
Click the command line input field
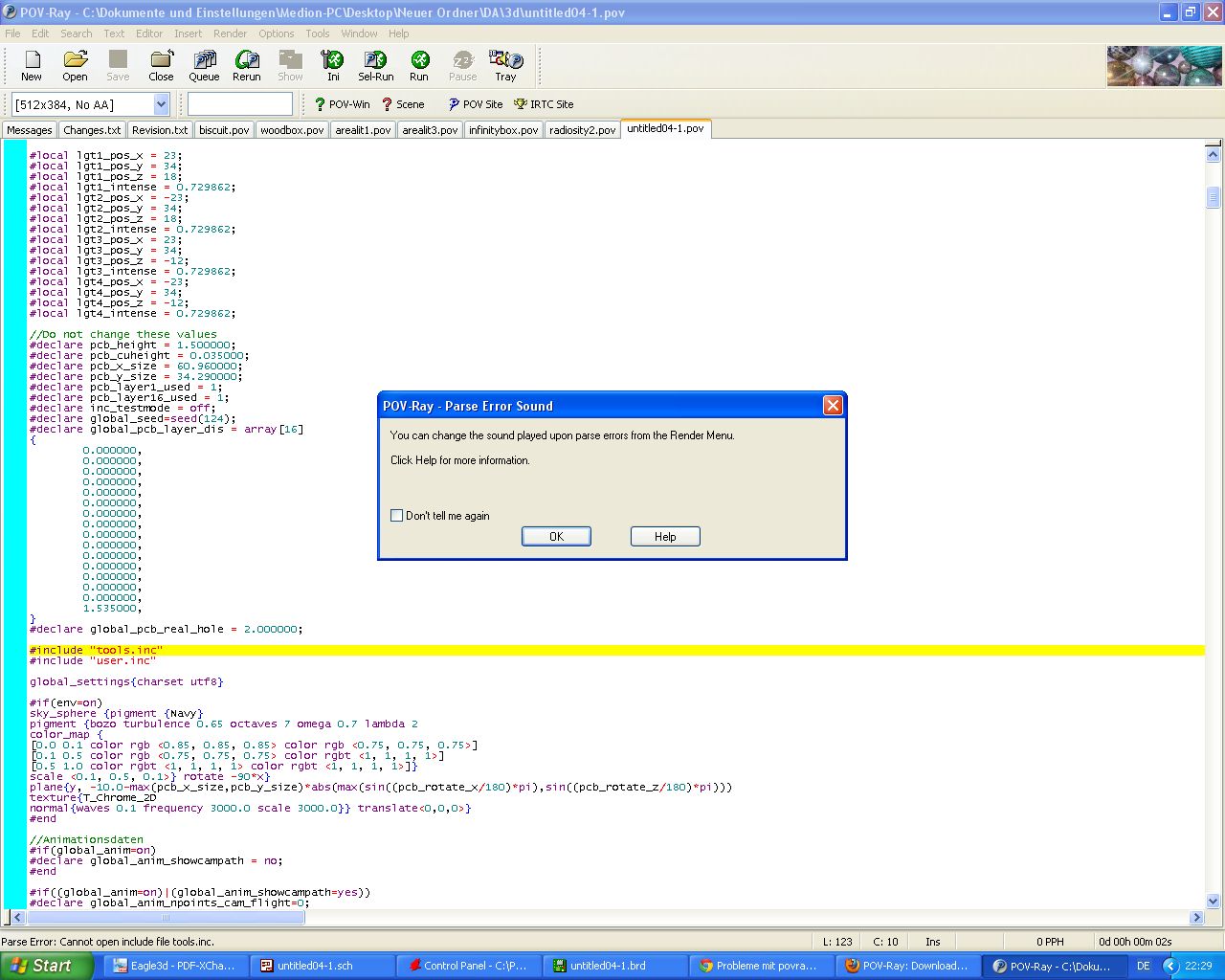click(x=240, y=104)
